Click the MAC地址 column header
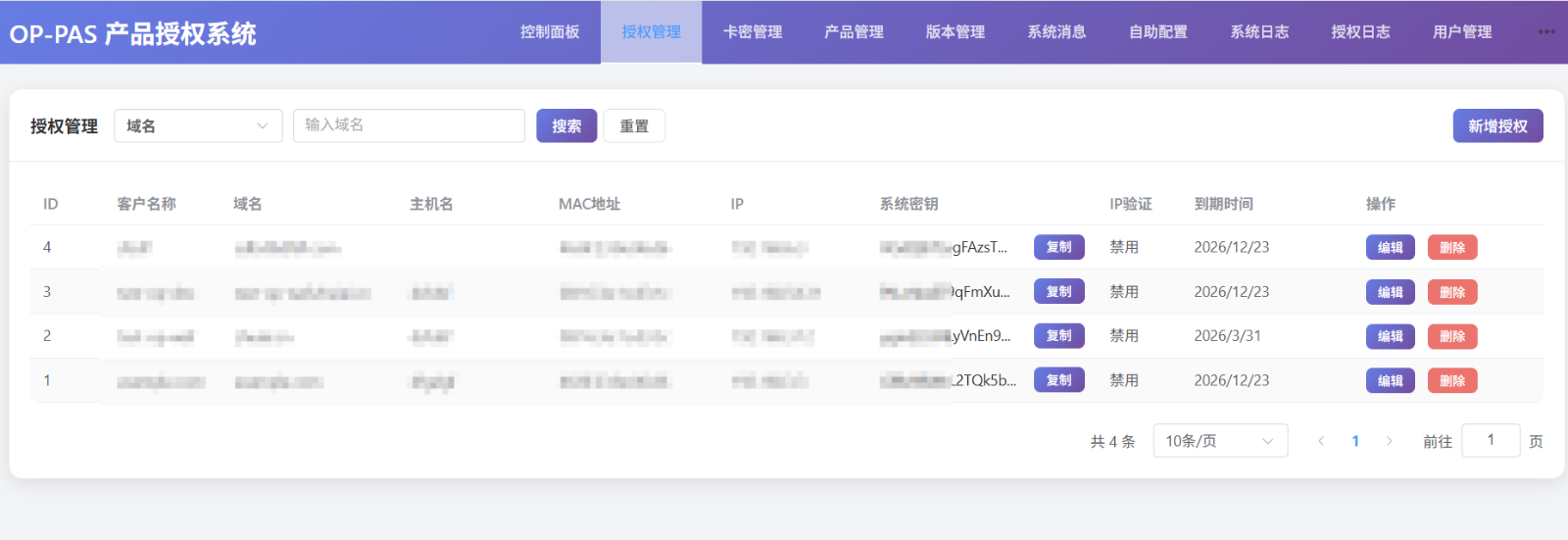This screenshot has width=1568, height=540. click(x=589, y=204)
